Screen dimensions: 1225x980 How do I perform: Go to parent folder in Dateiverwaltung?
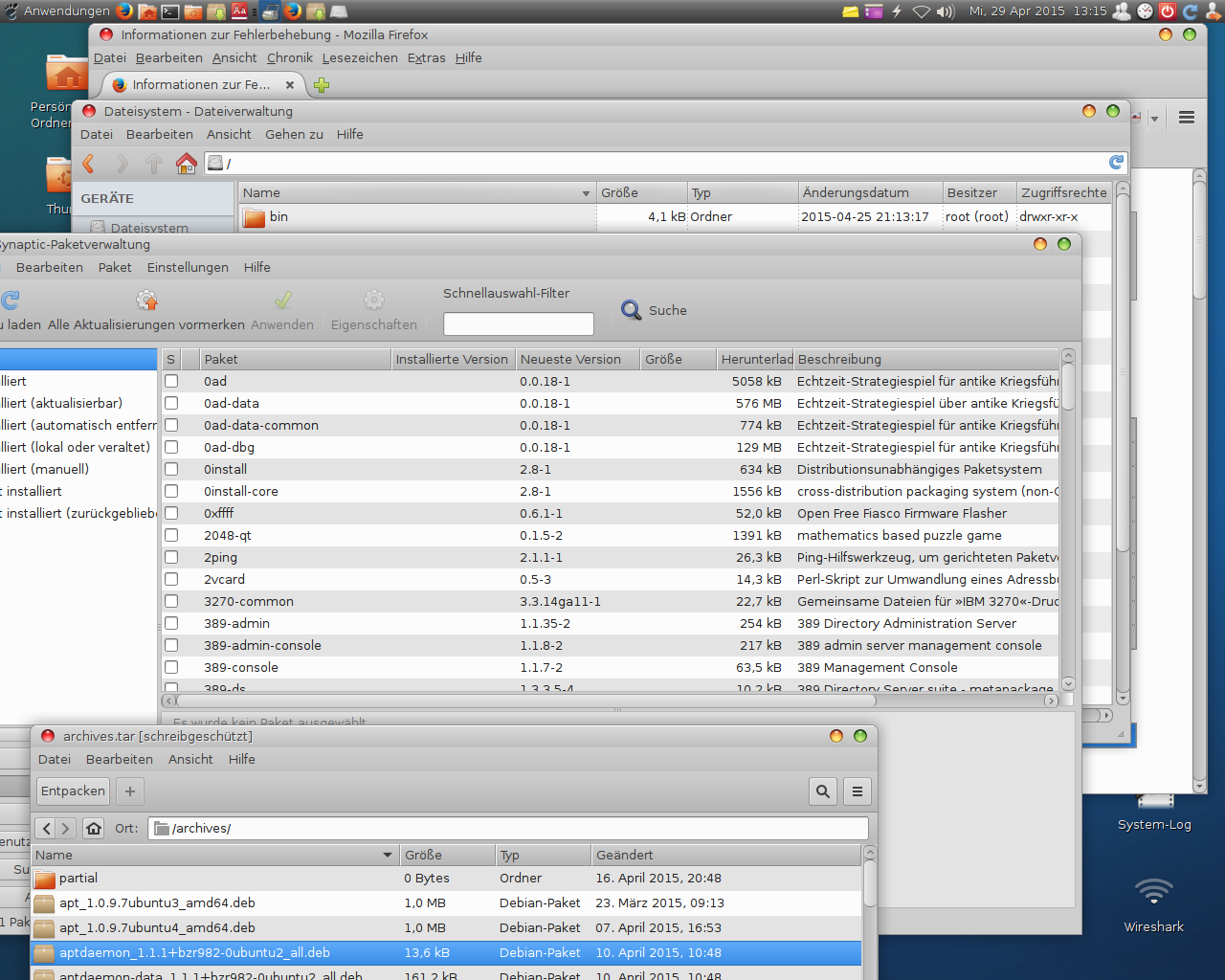(x=154, y=164)
